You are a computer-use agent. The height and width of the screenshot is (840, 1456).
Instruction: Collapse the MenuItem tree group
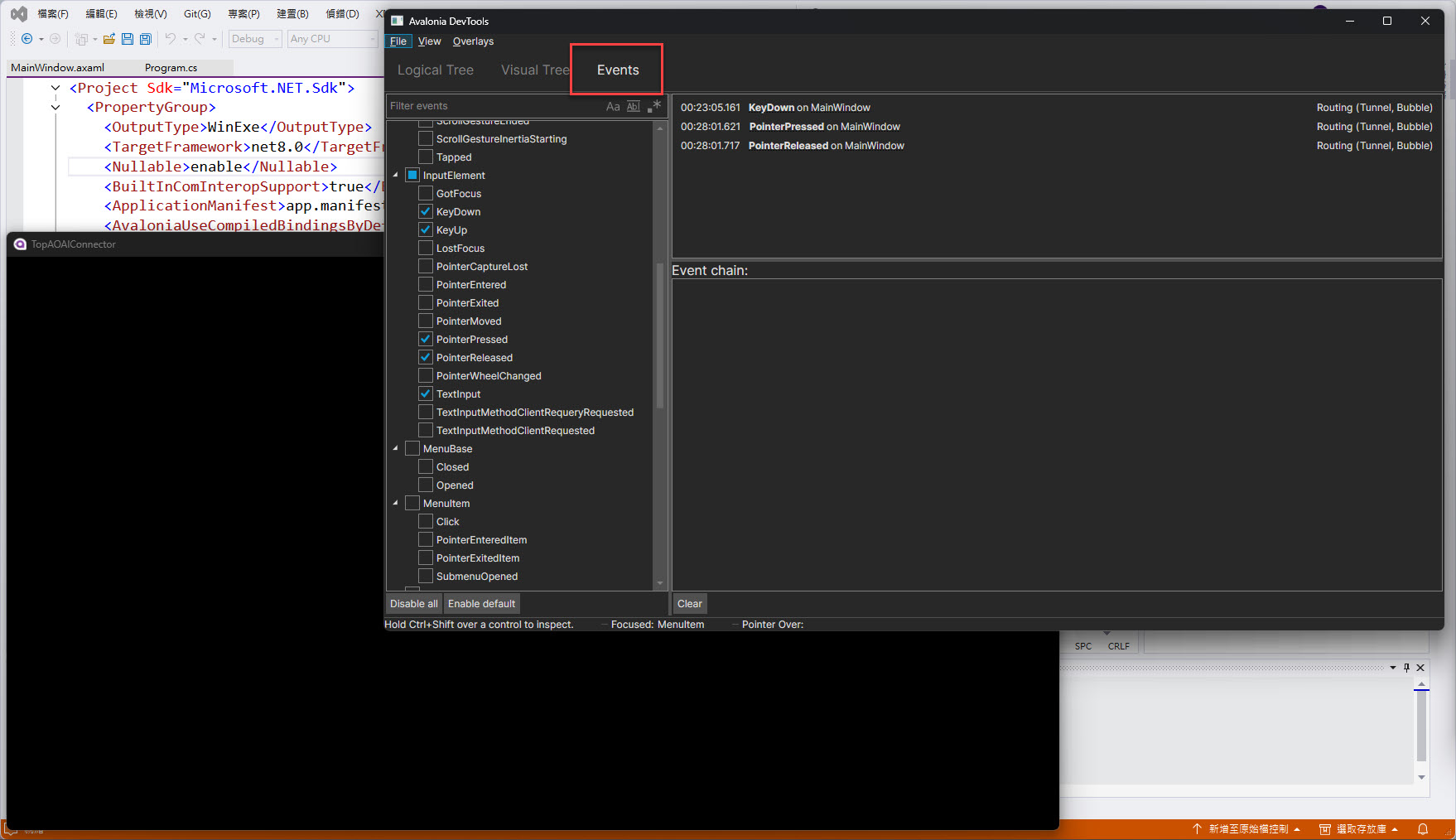pyautogui.click(x=395, y=503)
